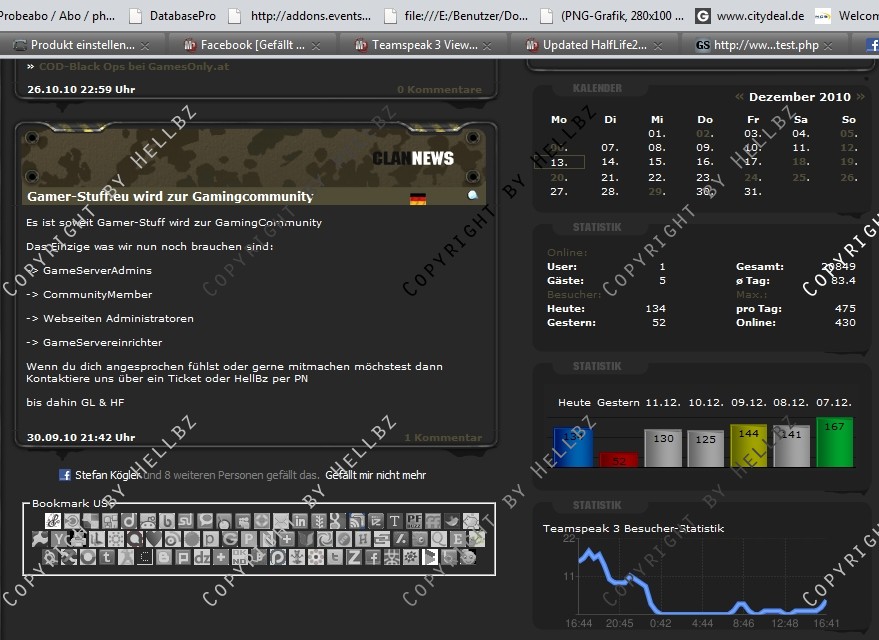Share via the LinkedIn 'in' bookmark icon
The height and width of the screenshot is (640, 879).
point(299,521)
